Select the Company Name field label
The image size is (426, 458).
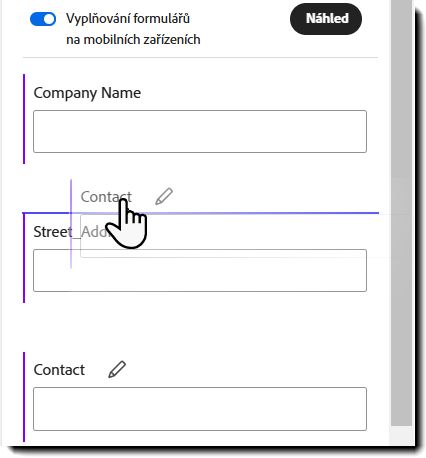[x=87, y=93]
